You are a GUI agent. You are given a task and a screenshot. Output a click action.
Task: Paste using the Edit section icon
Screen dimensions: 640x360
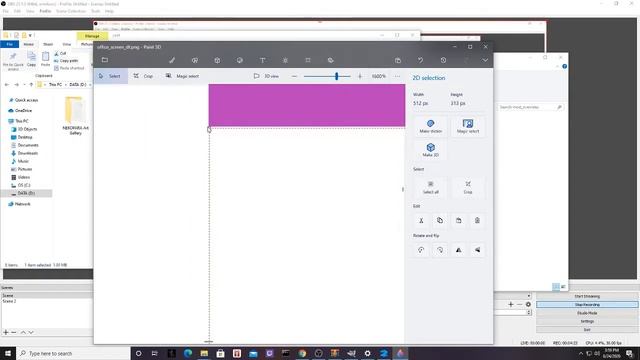(459, 220)
